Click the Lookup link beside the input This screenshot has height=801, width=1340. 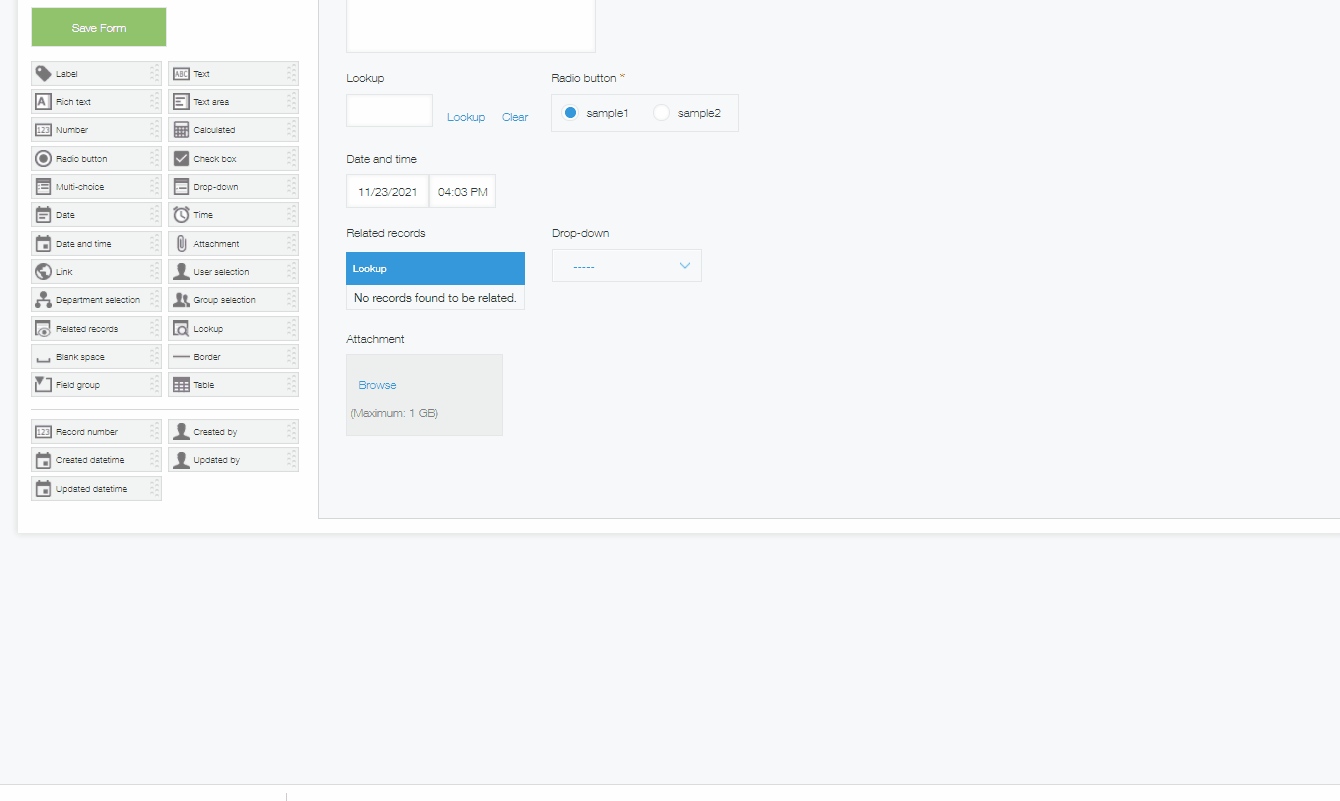coord(466,117)
